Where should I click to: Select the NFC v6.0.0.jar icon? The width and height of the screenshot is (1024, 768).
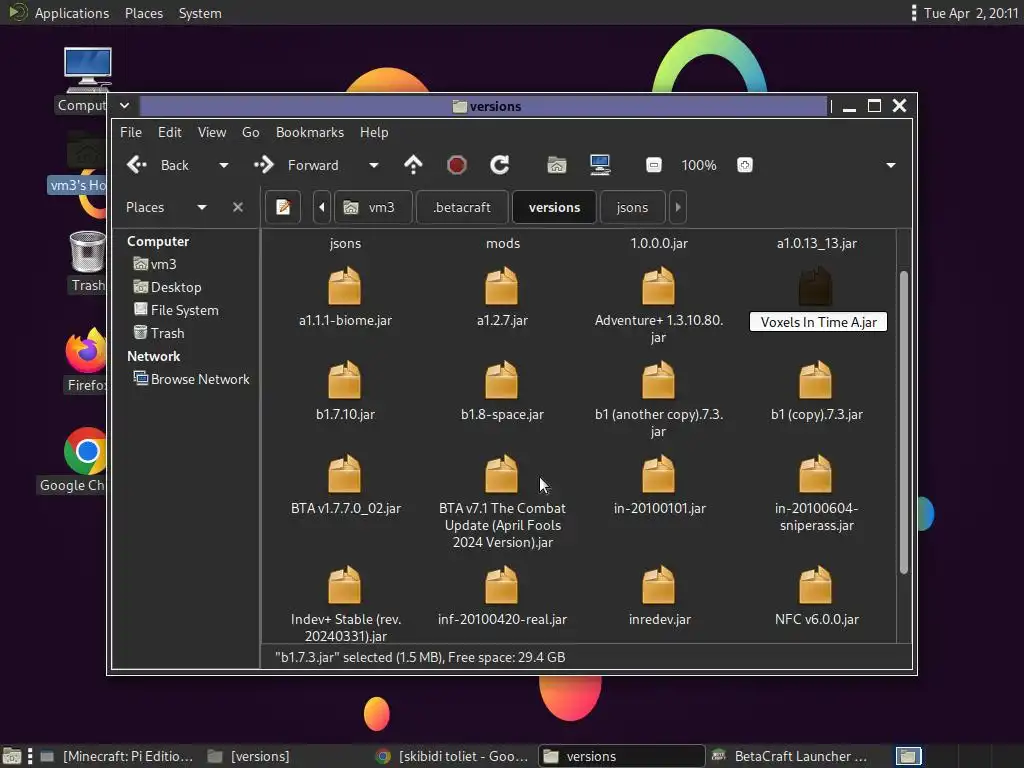(816, 585)
